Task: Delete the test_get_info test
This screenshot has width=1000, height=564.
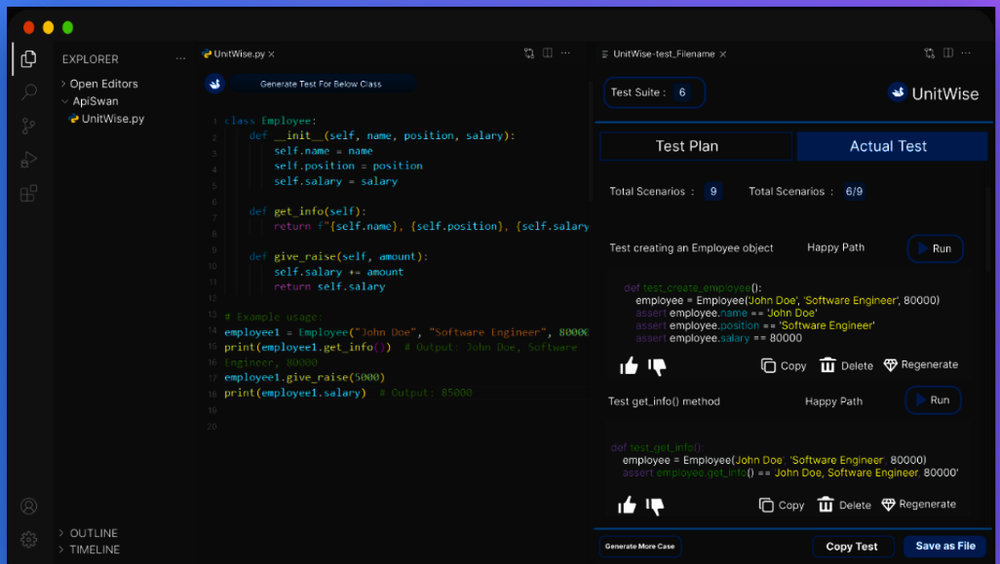Action: 844,505
